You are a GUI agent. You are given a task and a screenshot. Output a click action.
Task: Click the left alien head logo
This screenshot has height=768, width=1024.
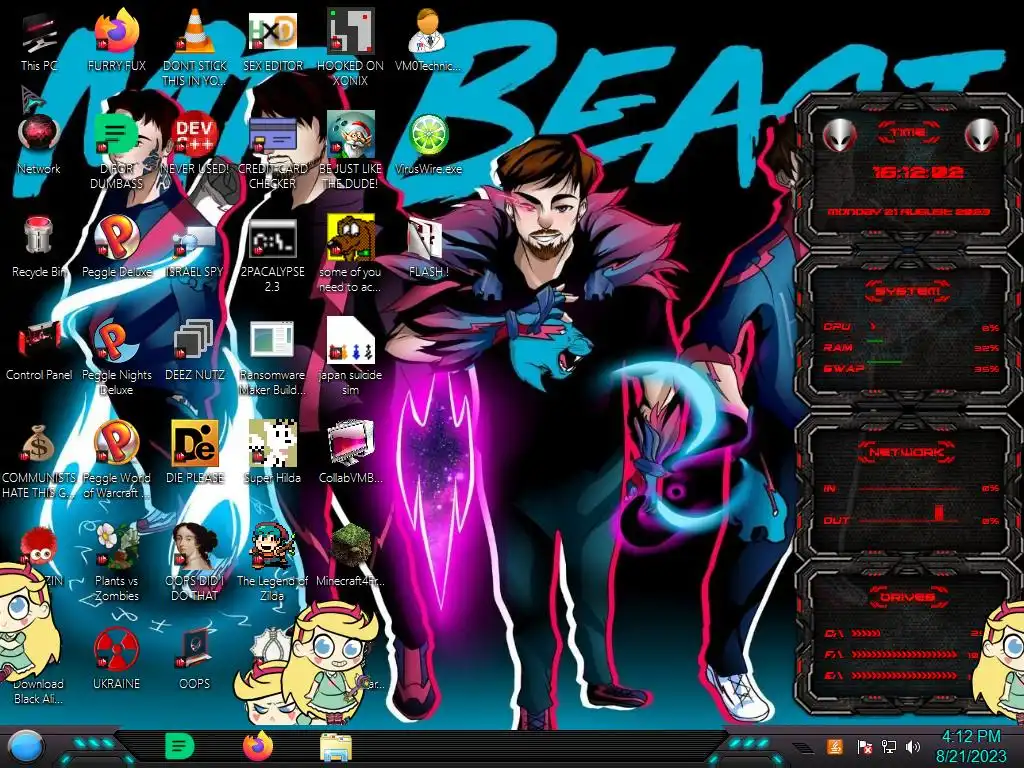[x=839, y=135]
